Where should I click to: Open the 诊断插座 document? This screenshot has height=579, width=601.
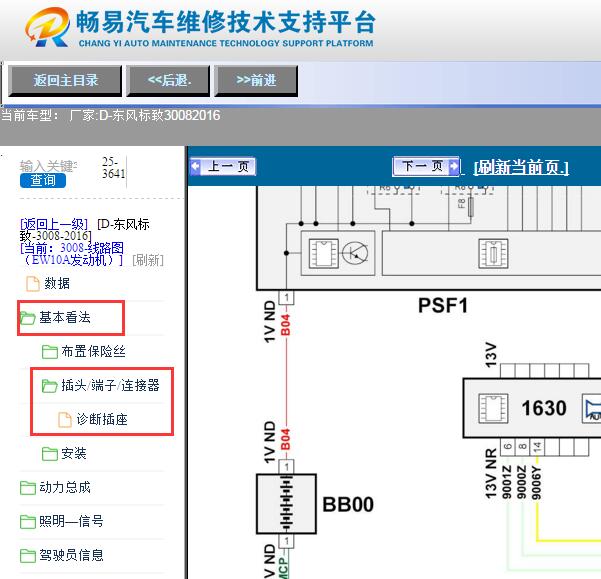point(102,419)
